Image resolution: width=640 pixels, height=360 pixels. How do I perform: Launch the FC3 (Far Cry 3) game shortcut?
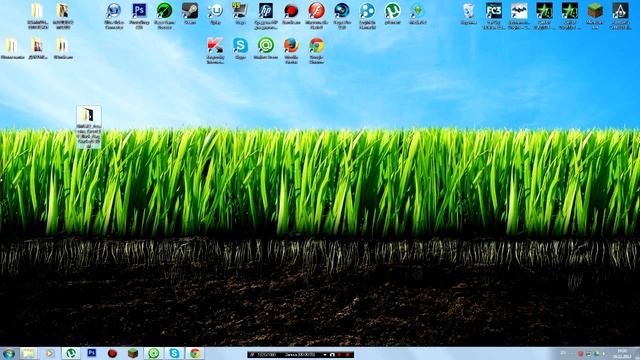click(x=493, y=11)
